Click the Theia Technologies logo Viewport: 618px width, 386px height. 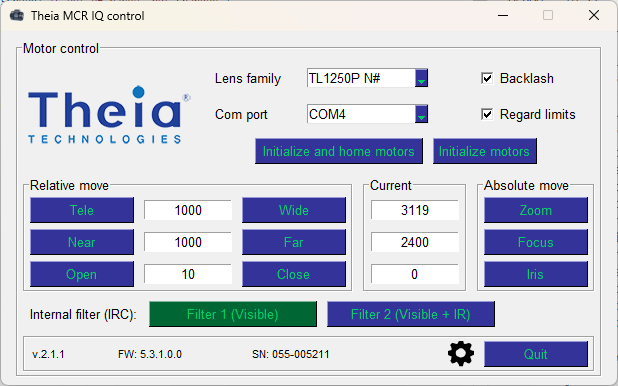pyautogui.click(x=109, y=115)
